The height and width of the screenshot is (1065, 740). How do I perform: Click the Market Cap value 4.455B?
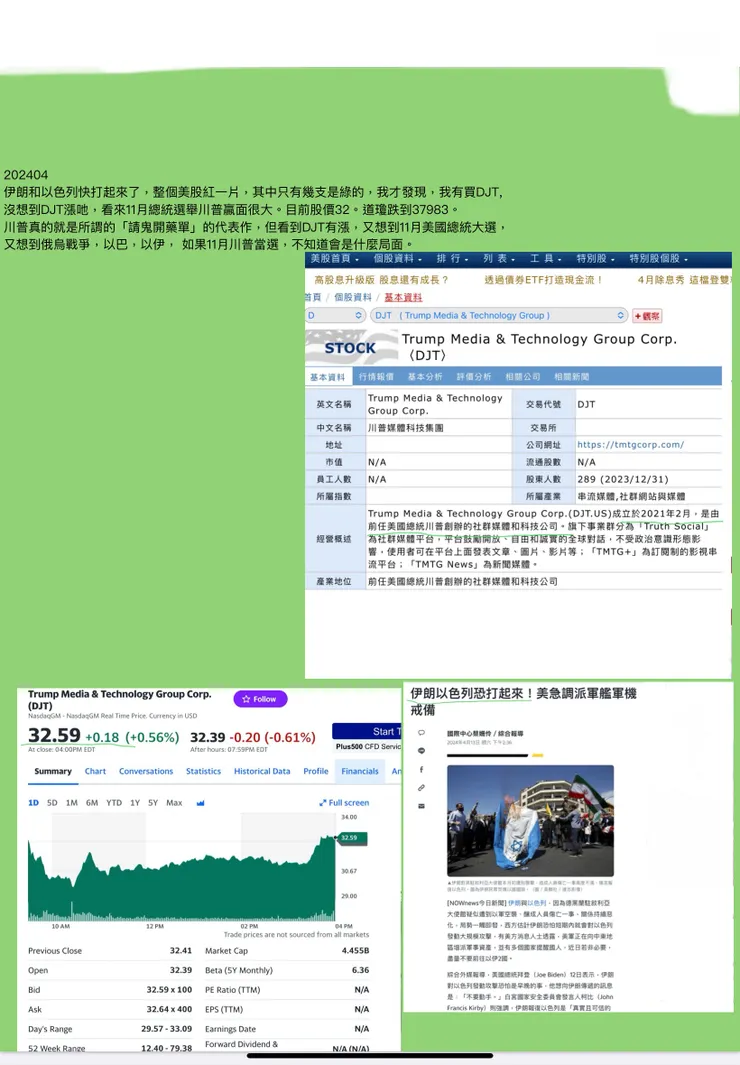click(x=355, y=951)
